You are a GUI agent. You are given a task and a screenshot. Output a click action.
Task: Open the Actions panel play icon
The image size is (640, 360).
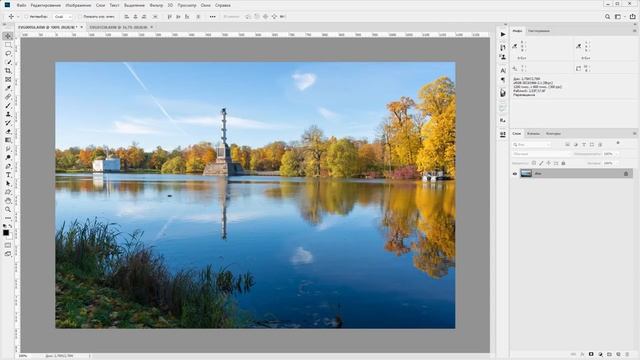coord(503,34)
